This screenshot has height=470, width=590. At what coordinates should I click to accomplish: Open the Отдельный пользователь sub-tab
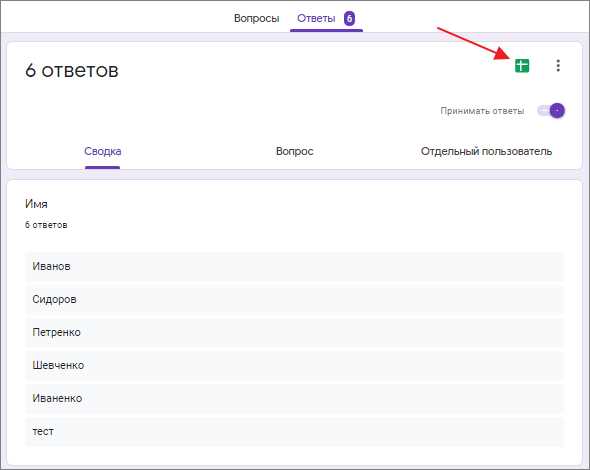click(x=486, y=151)
